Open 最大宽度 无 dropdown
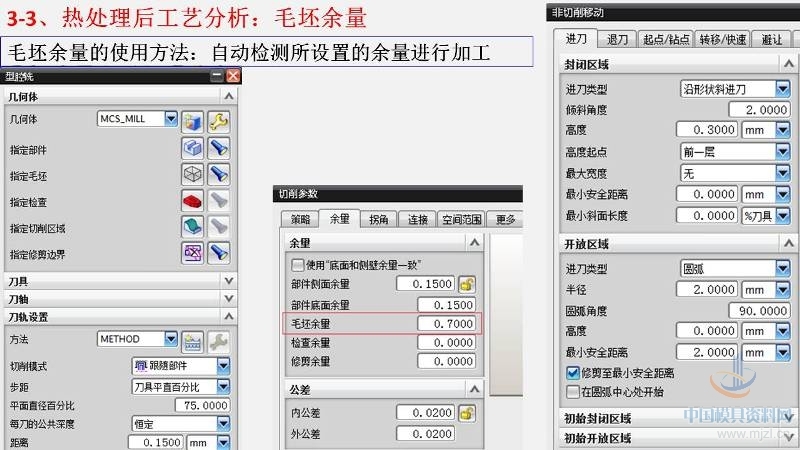 [x=783, y=173]
